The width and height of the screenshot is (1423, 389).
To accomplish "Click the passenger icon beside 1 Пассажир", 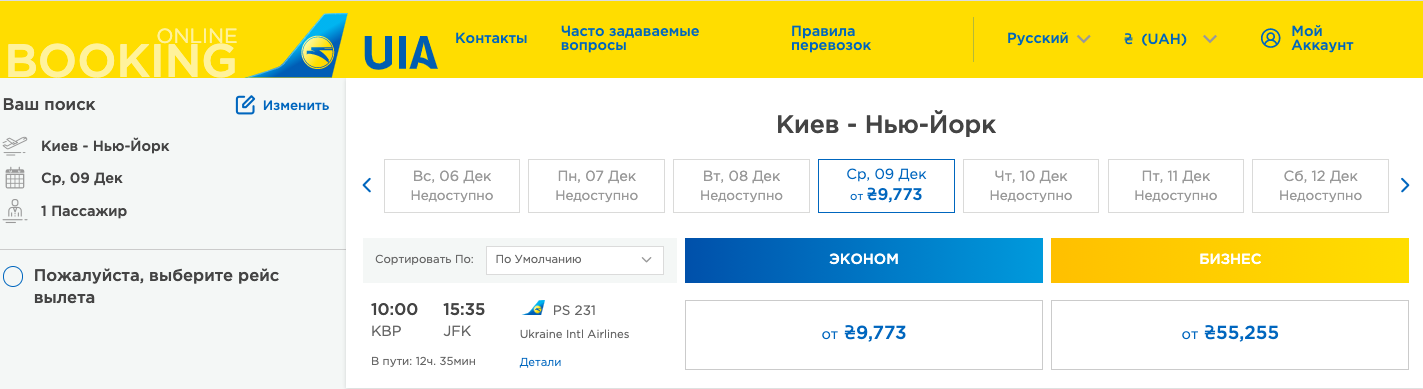I will [x=14, y=211].
